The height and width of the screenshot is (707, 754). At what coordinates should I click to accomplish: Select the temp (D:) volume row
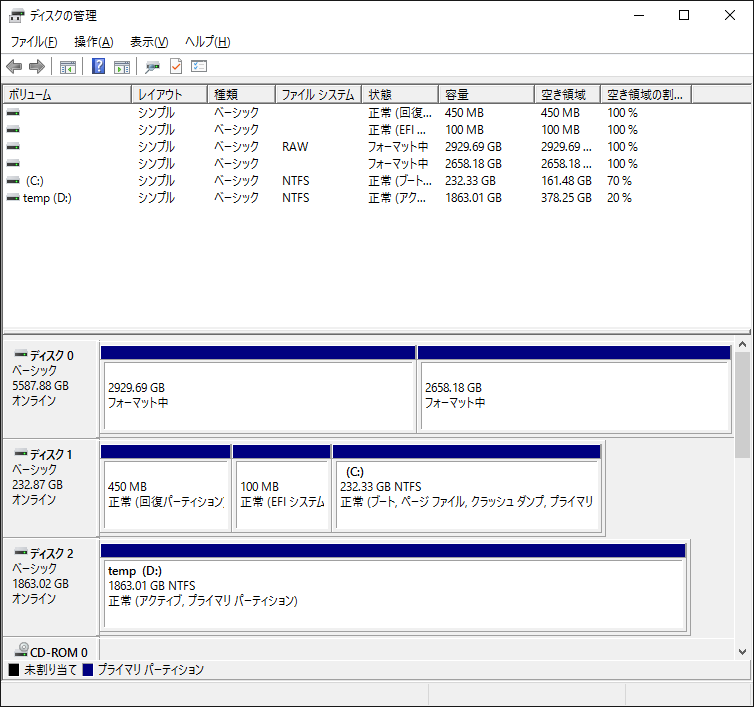(x=46, y=198)
